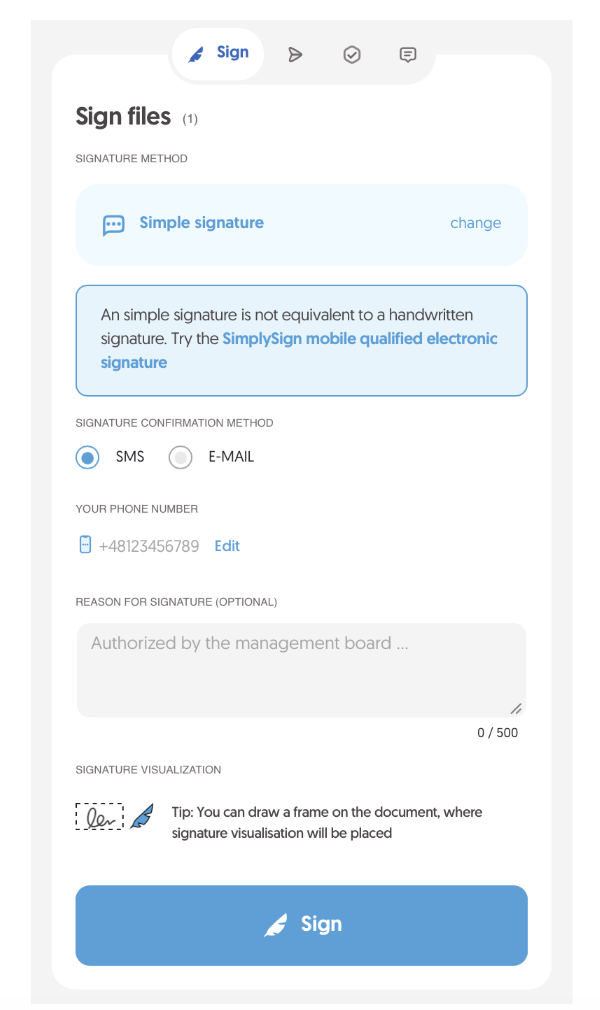Open the comments speech-bubble tab icon
Screen dimensions: 600x1010
tap(408, 55)
